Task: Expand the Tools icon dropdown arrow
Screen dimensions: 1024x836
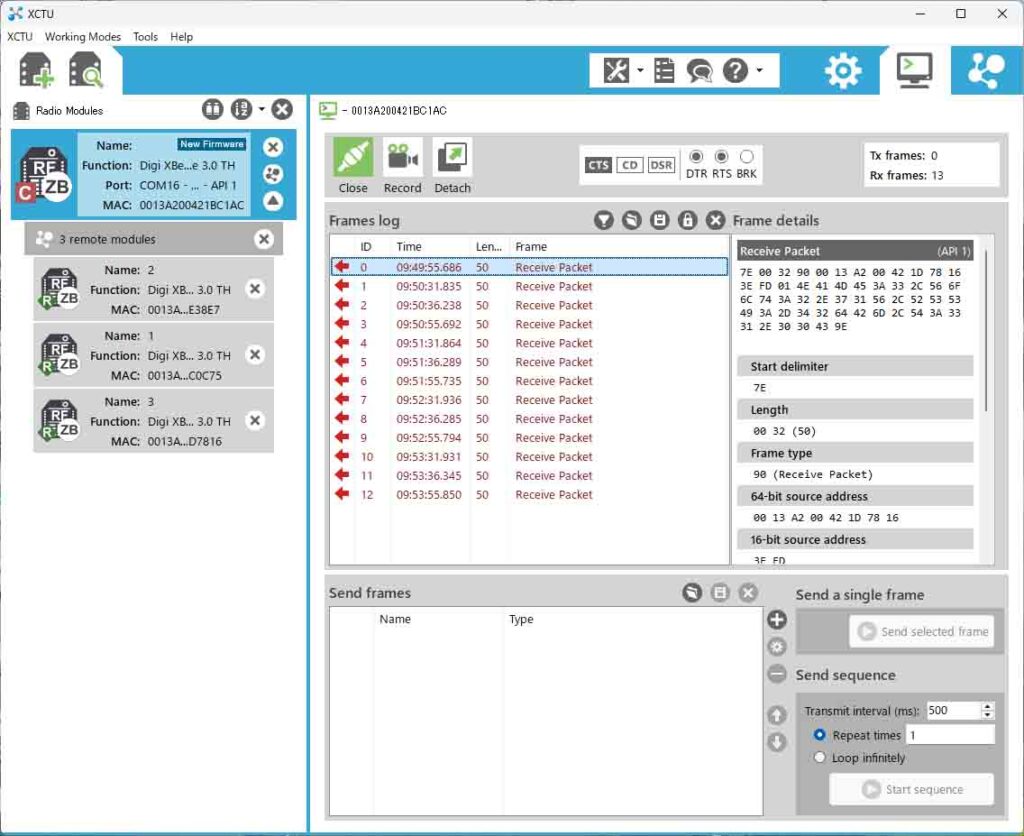Action: (640, 70)
